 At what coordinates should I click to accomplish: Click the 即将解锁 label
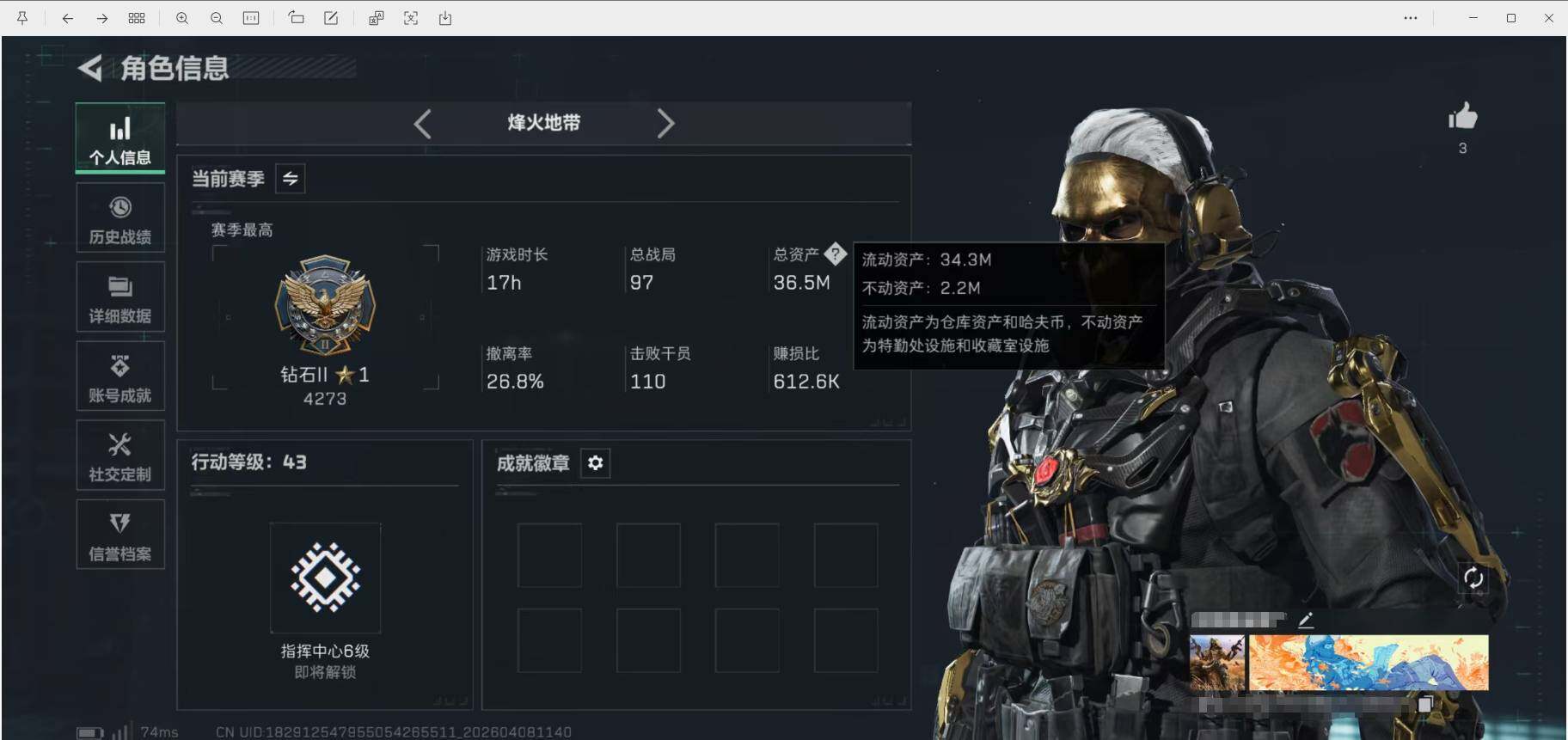tap(325, 672)
